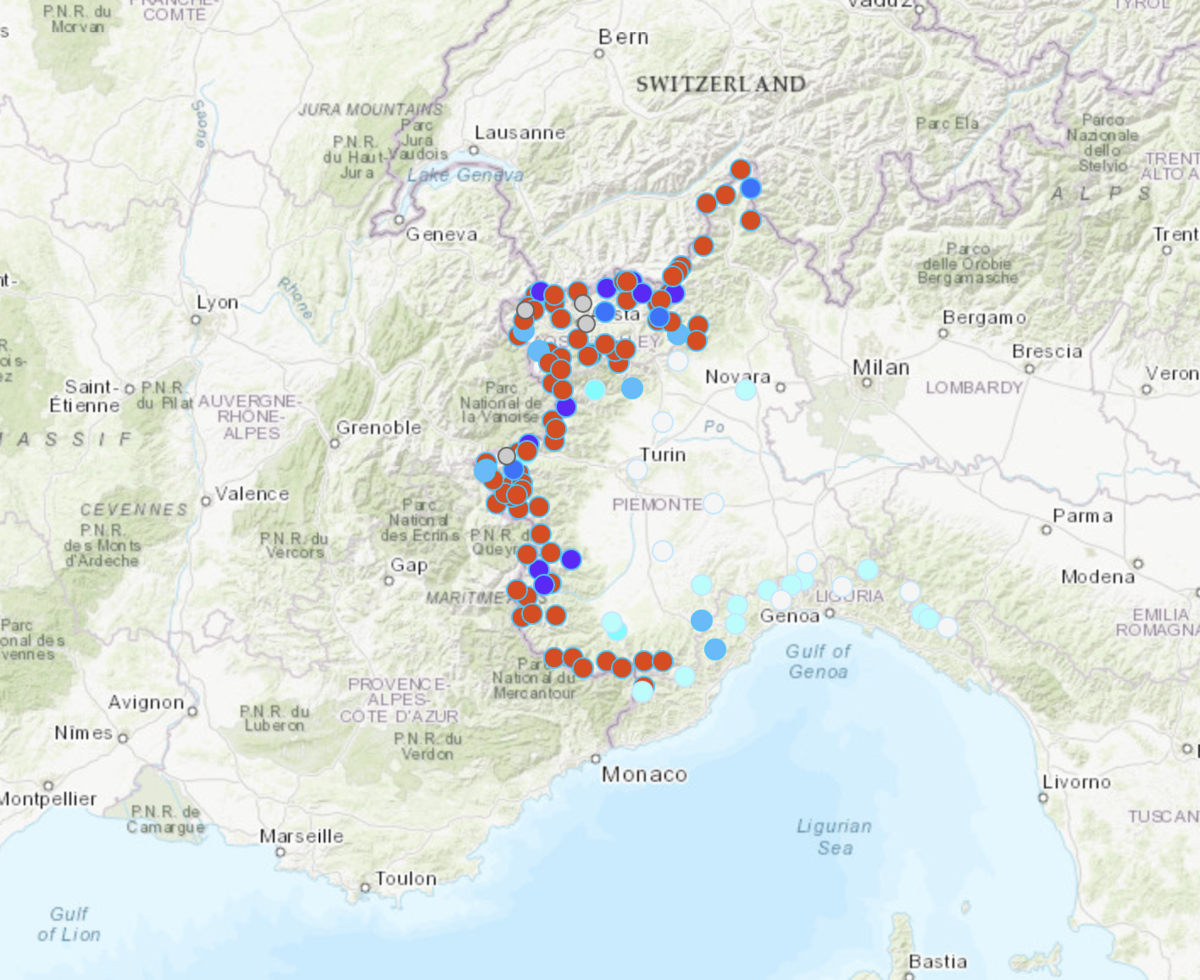This screenshot has width=1200, height=980.
Task: Click the Monaco city label
Action: [644, 775]
